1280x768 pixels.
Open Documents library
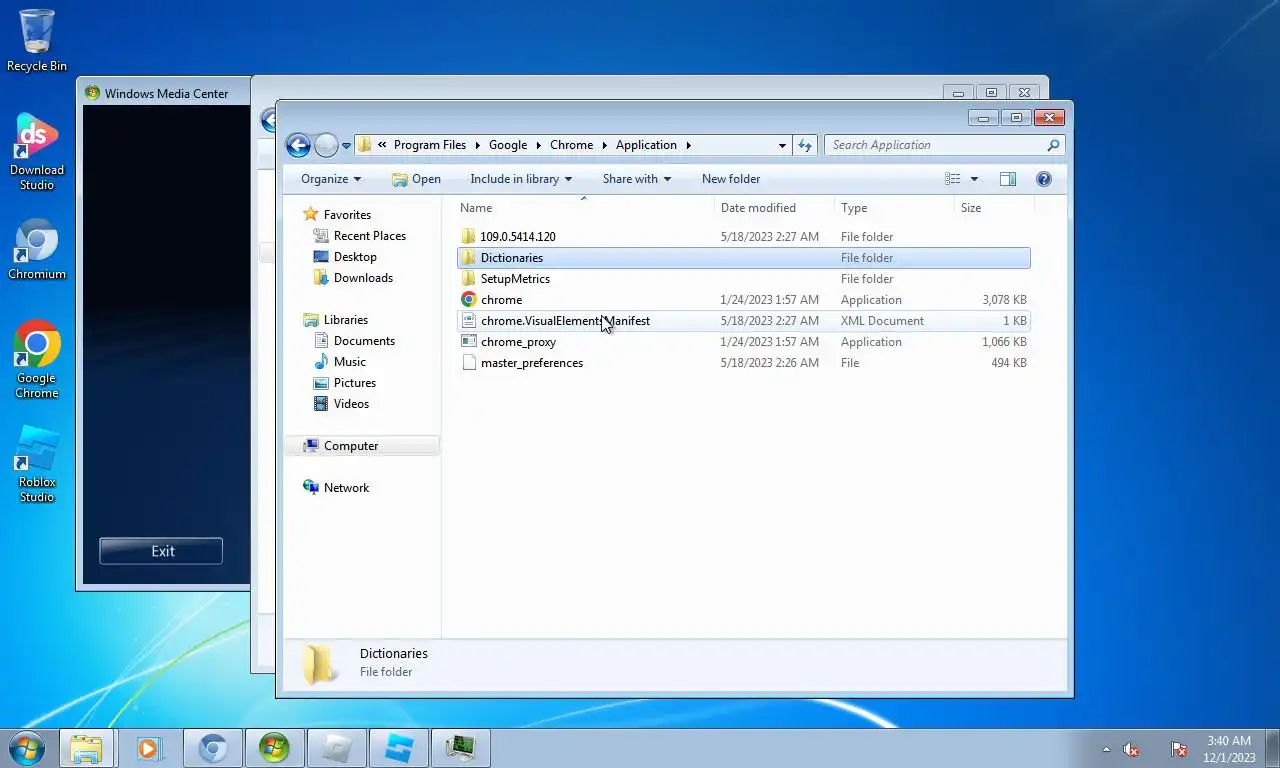364,341
